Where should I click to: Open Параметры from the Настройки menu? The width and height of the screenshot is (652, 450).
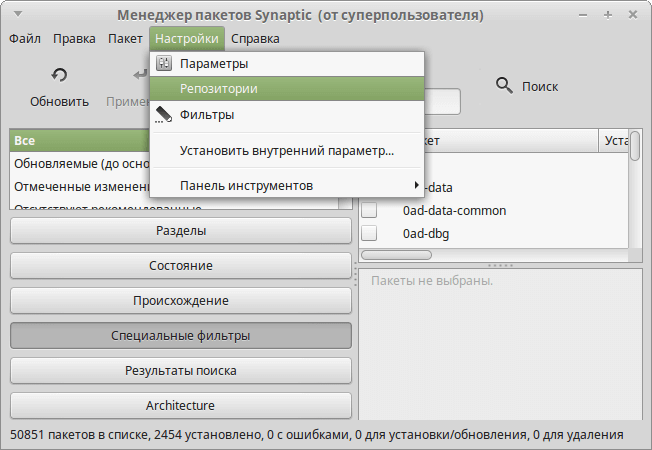pyautogui.click(x=287, y=64)
